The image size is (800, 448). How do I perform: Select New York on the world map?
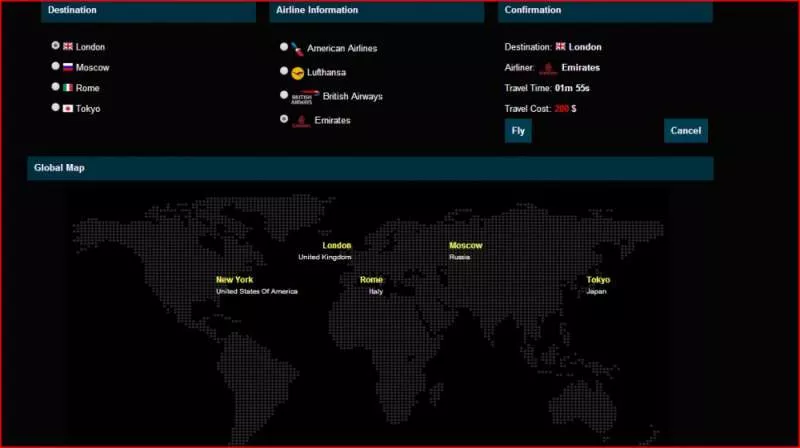coord(235,280)
